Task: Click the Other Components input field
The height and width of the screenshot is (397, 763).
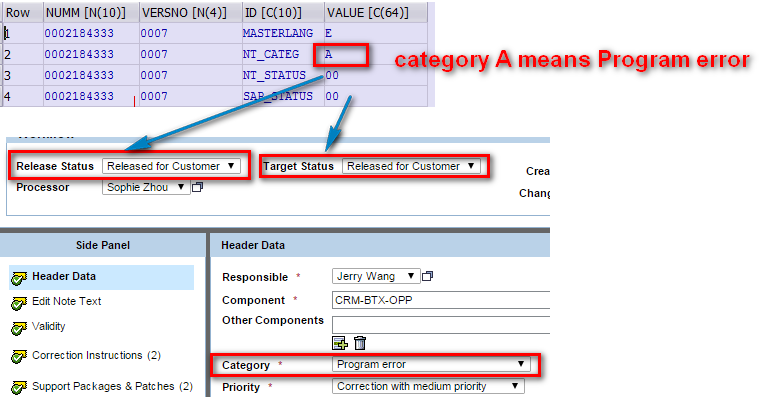Action: pyautogui.click(x=441, y=325)
